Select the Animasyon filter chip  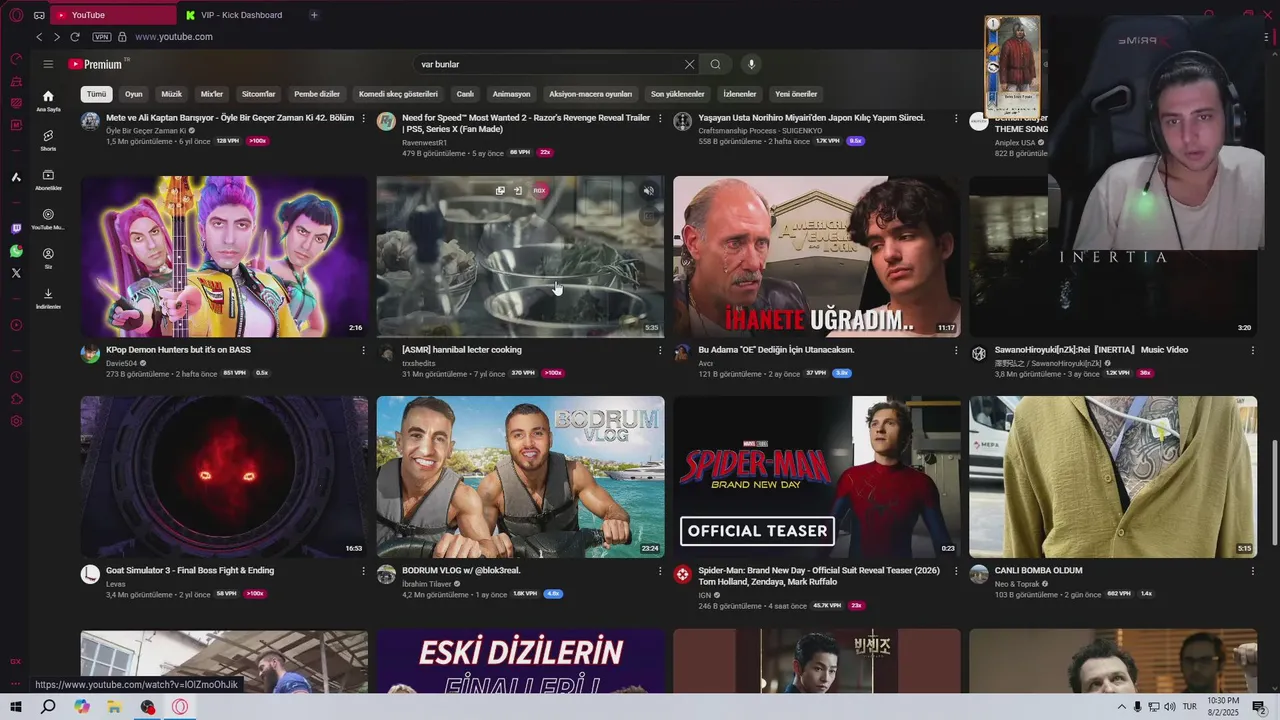coord(511,94)
